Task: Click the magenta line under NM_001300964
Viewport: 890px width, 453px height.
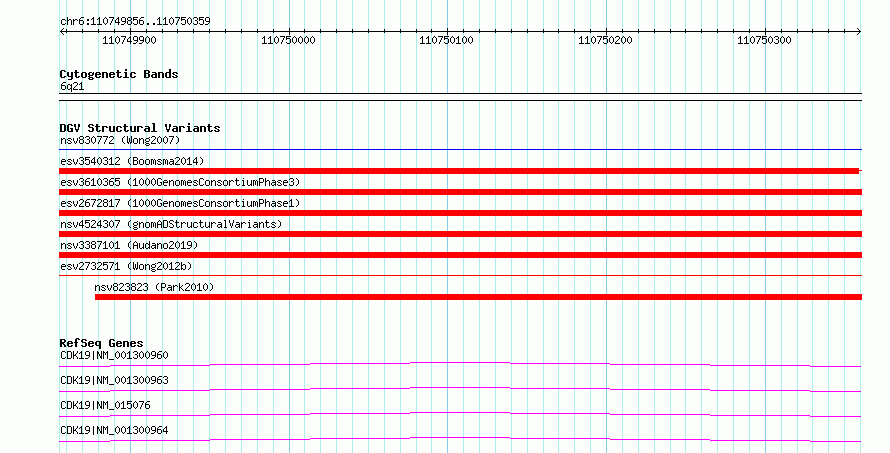Action: coord(460,439)
